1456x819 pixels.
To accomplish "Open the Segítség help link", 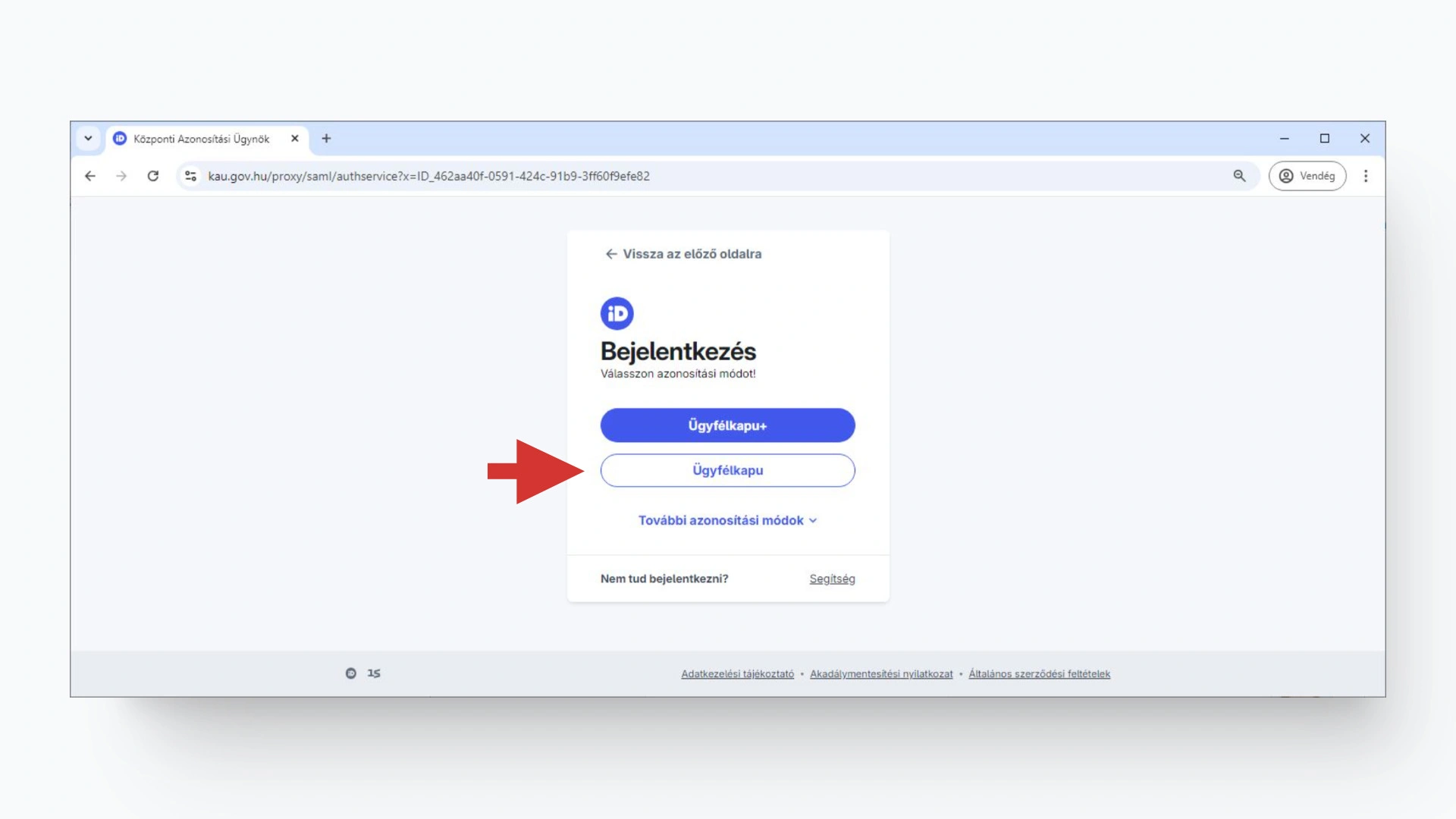I will click(832, 579).
